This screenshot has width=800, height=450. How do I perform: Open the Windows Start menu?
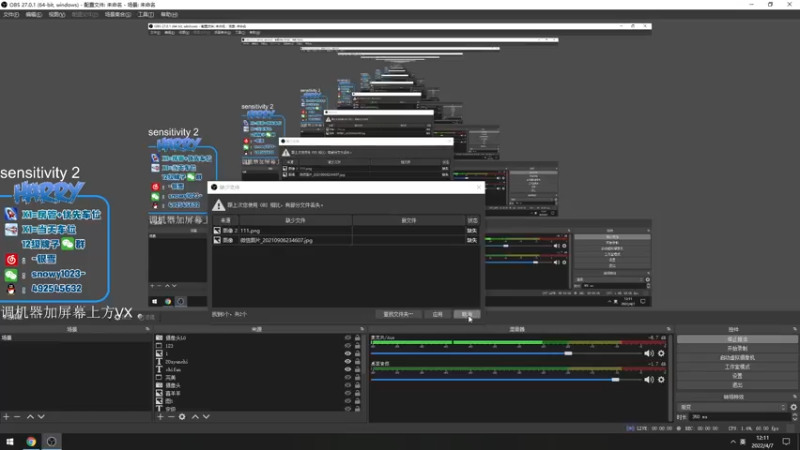click(x=10, y=441)
